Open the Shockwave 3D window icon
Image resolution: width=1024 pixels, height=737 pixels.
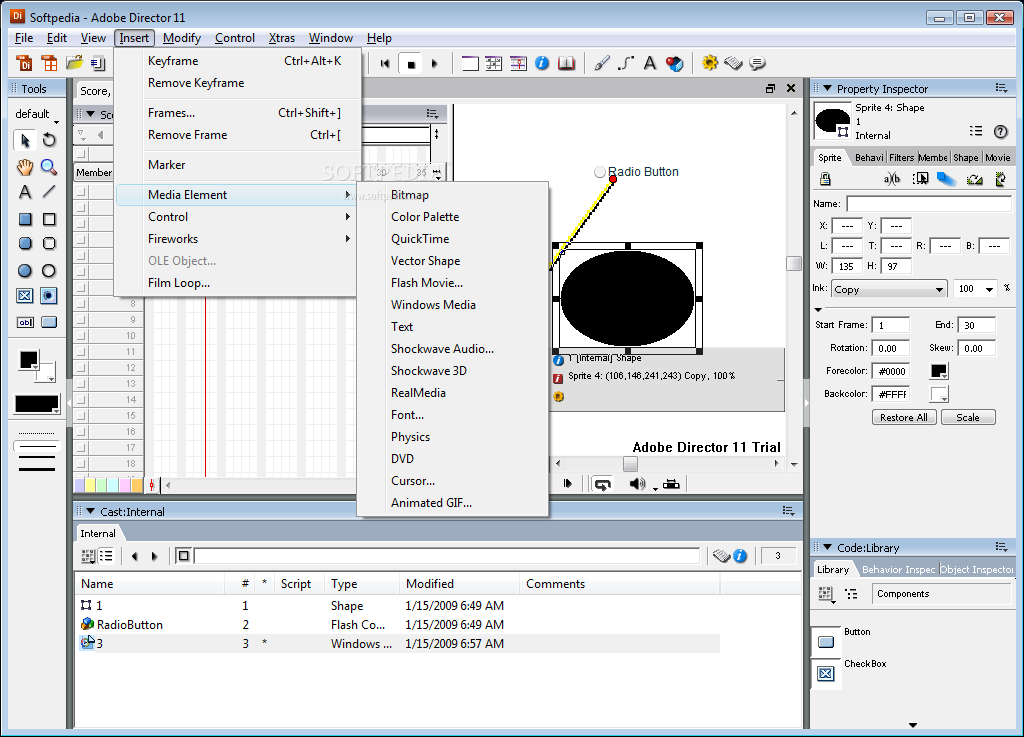(x=675, y=63)
